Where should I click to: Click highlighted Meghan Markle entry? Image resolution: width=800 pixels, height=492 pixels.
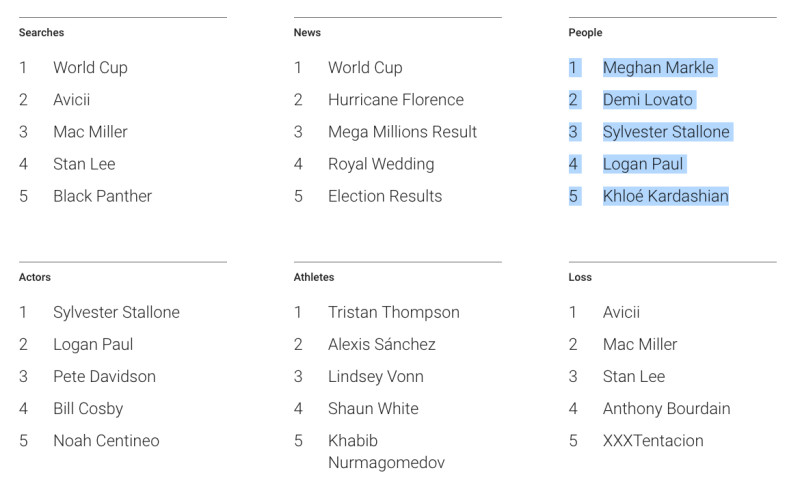tap(659, 67)
